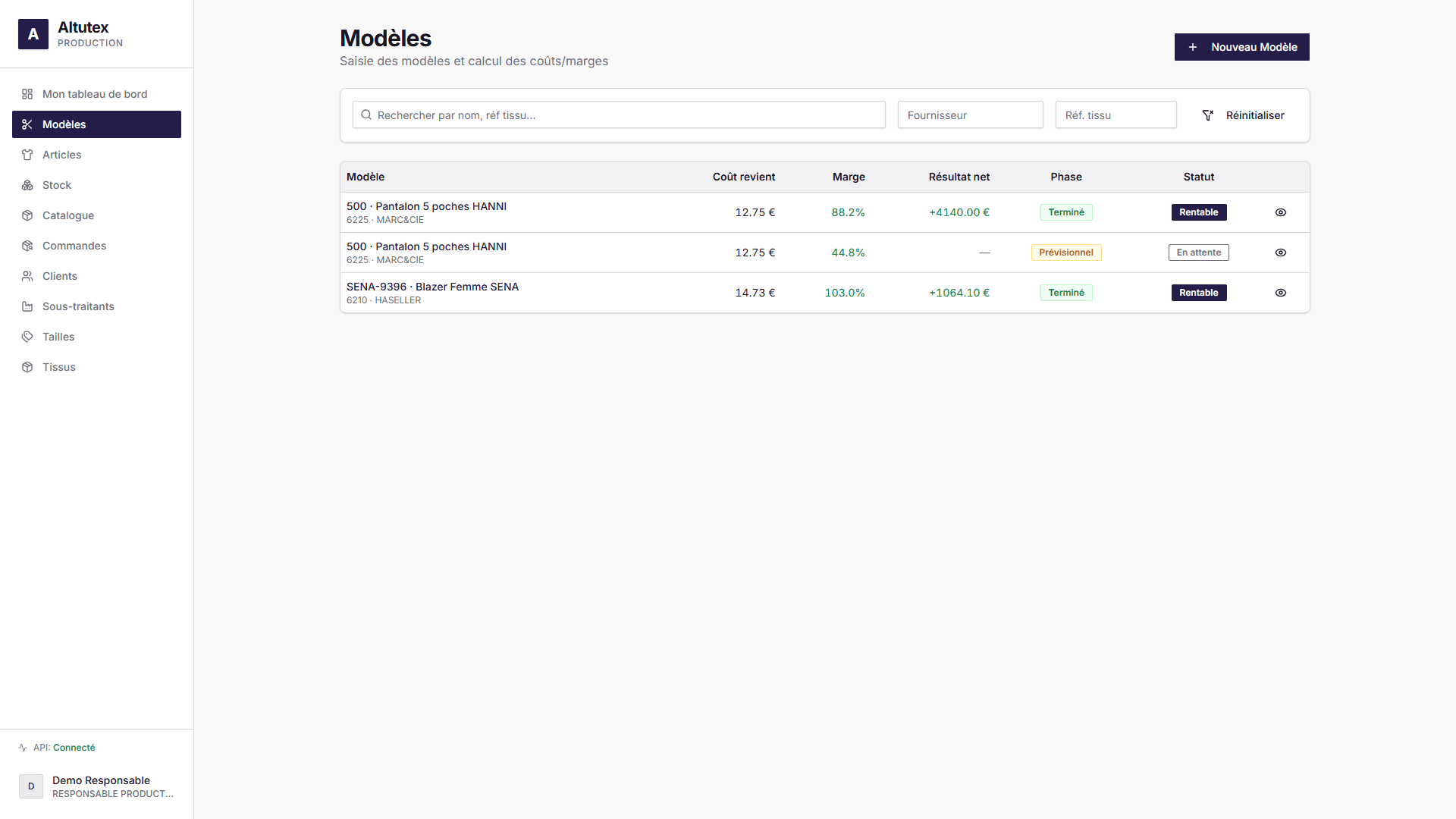This screenshot has height=819, width=1456.
Task: Click the Connecté API status text
Action: point(74,748)
